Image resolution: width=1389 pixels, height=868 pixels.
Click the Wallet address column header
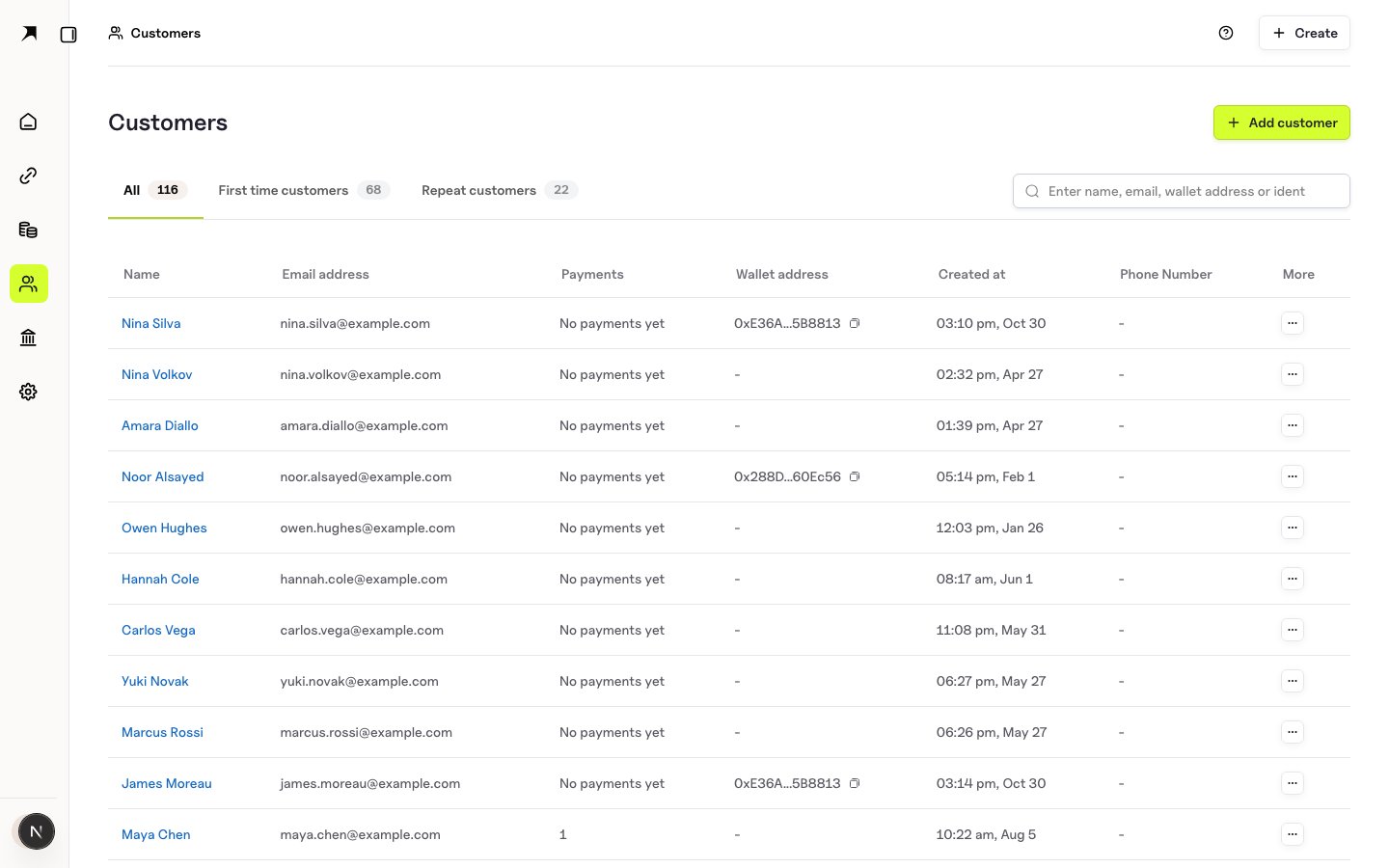782,274
